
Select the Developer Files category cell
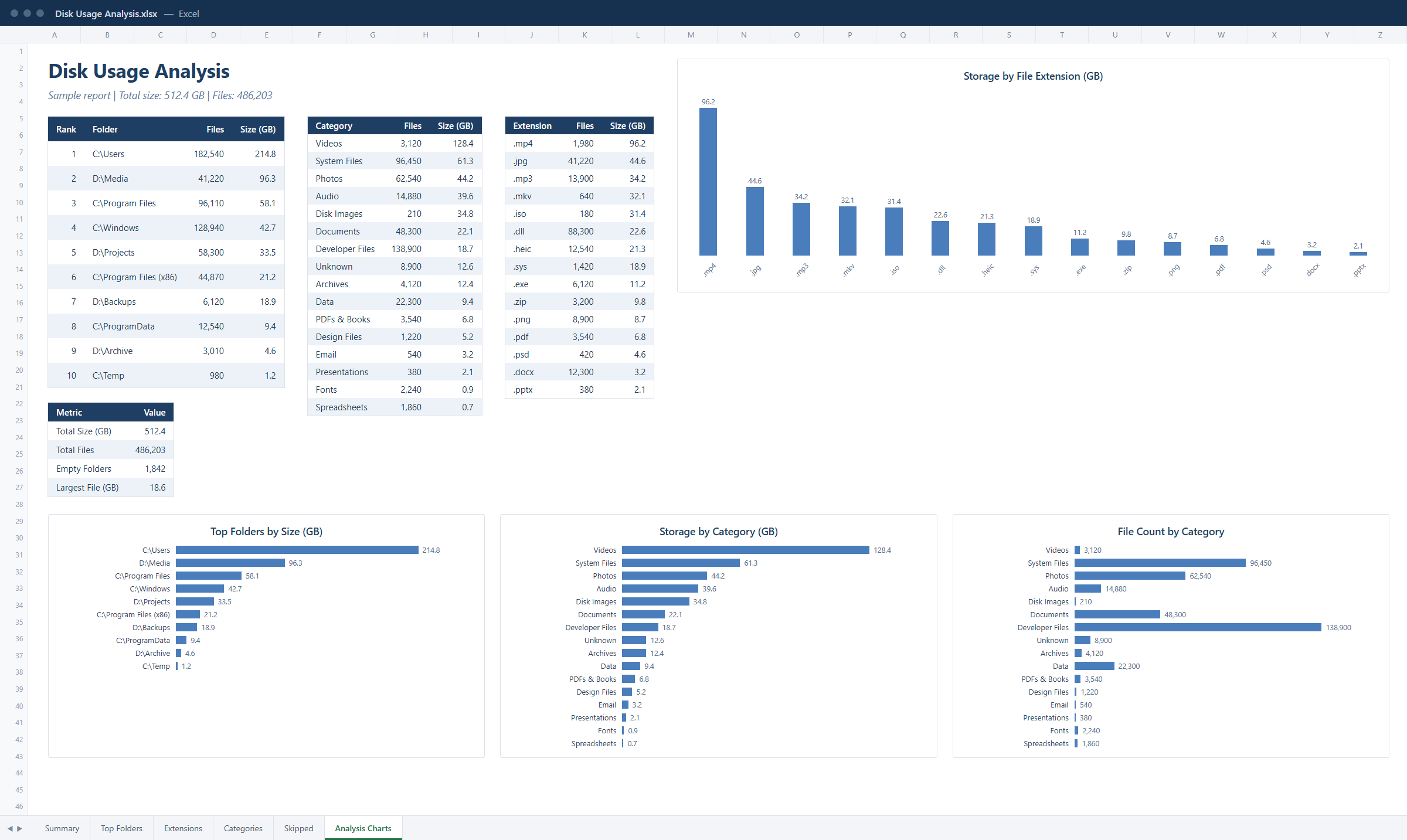pos(345,249)
